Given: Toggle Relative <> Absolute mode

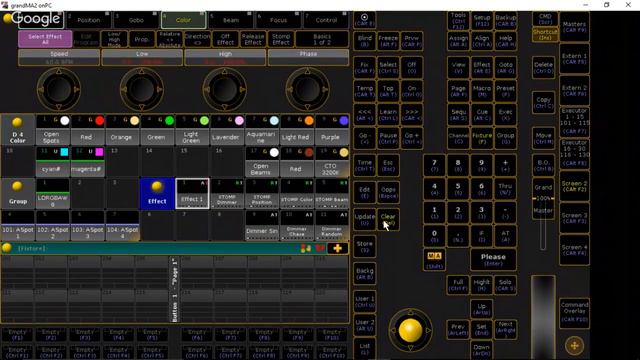Looking at the screenshot, I should pyautogui.click(x=169, y=39).
